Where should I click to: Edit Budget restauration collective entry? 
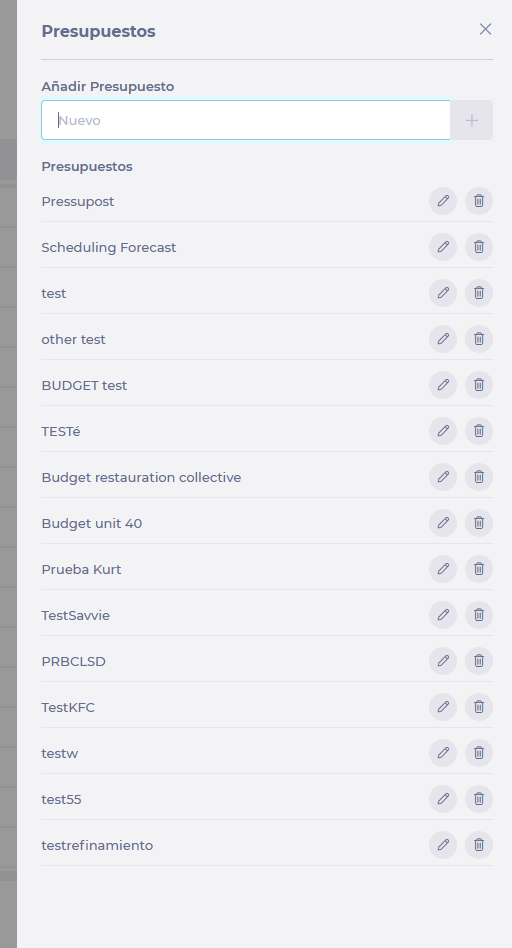(x=443, y=476)
